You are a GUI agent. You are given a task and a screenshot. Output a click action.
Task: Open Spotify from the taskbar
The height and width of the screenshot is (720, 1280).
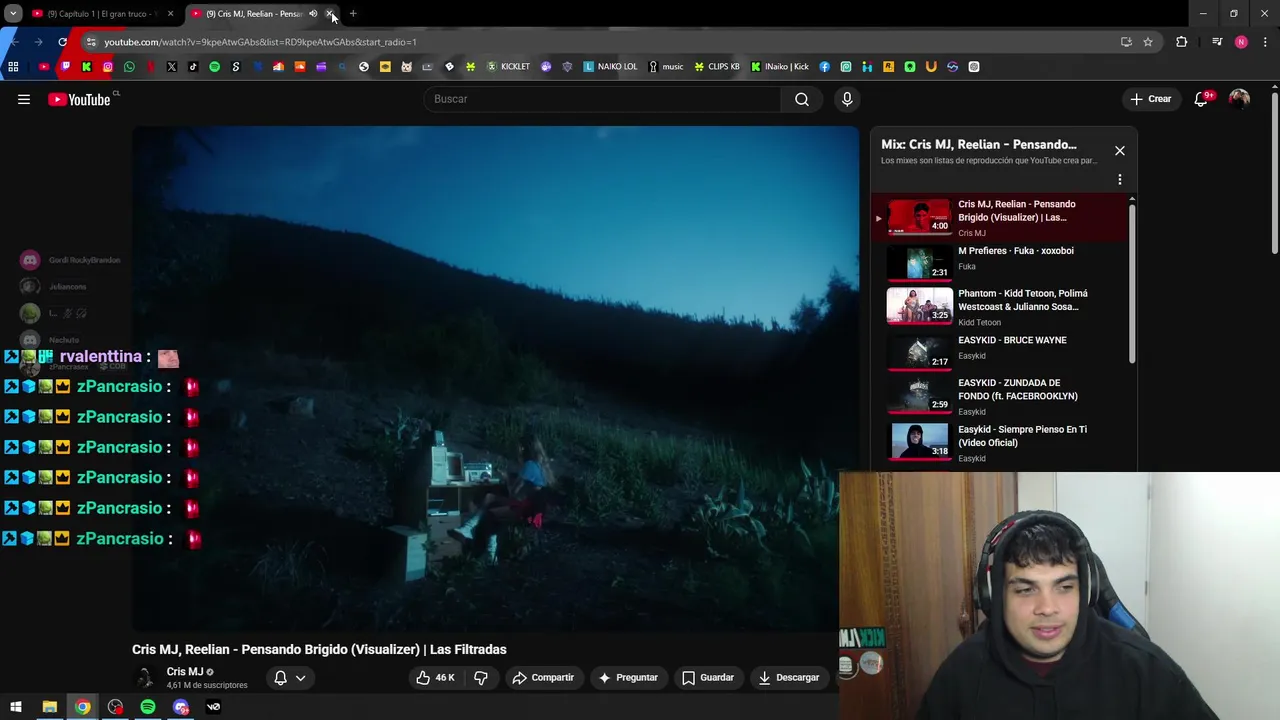148,707
